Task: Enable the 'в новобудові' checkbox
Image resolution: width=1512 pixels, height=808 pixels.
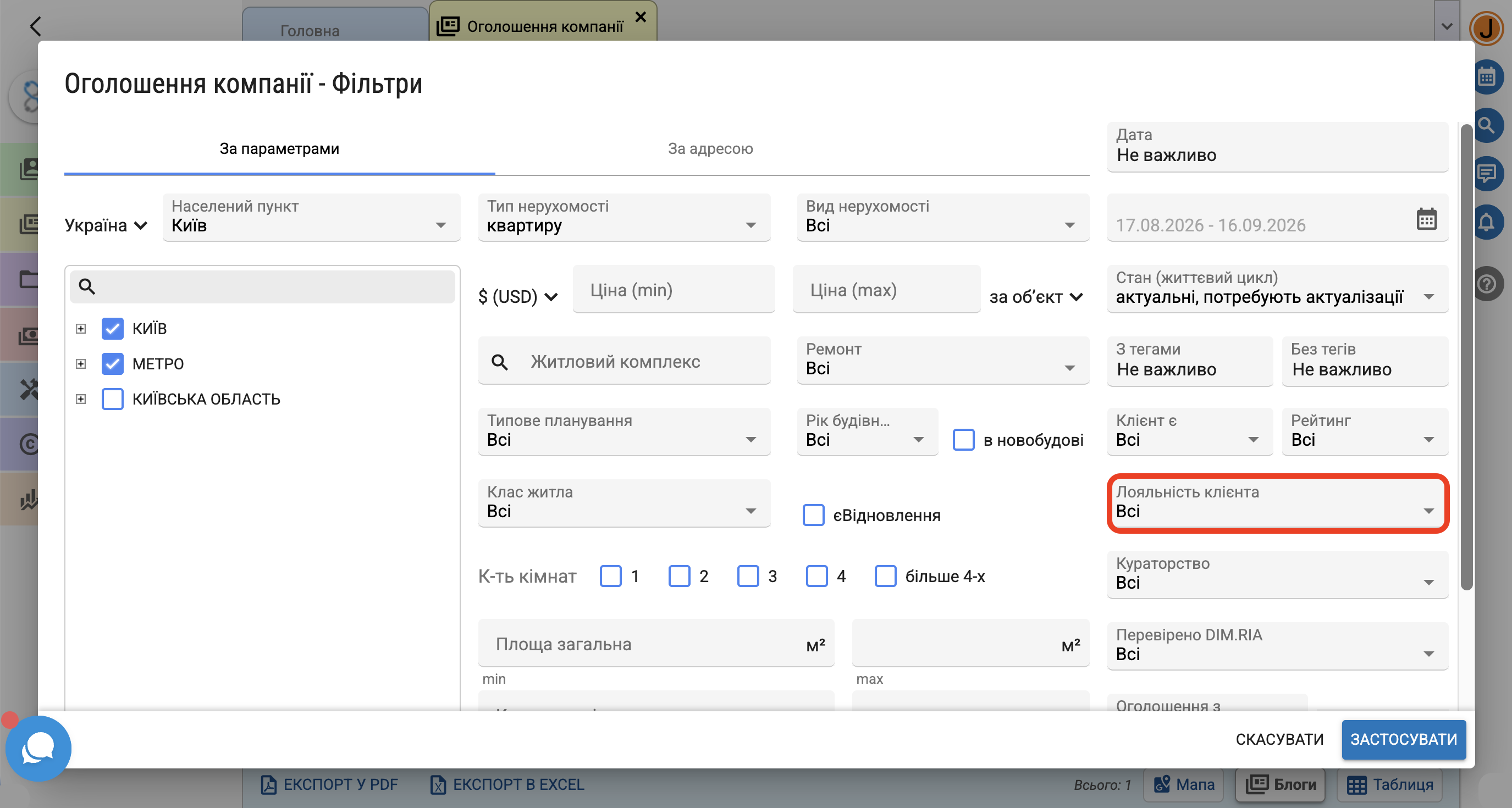Action: tap(963, 440)
